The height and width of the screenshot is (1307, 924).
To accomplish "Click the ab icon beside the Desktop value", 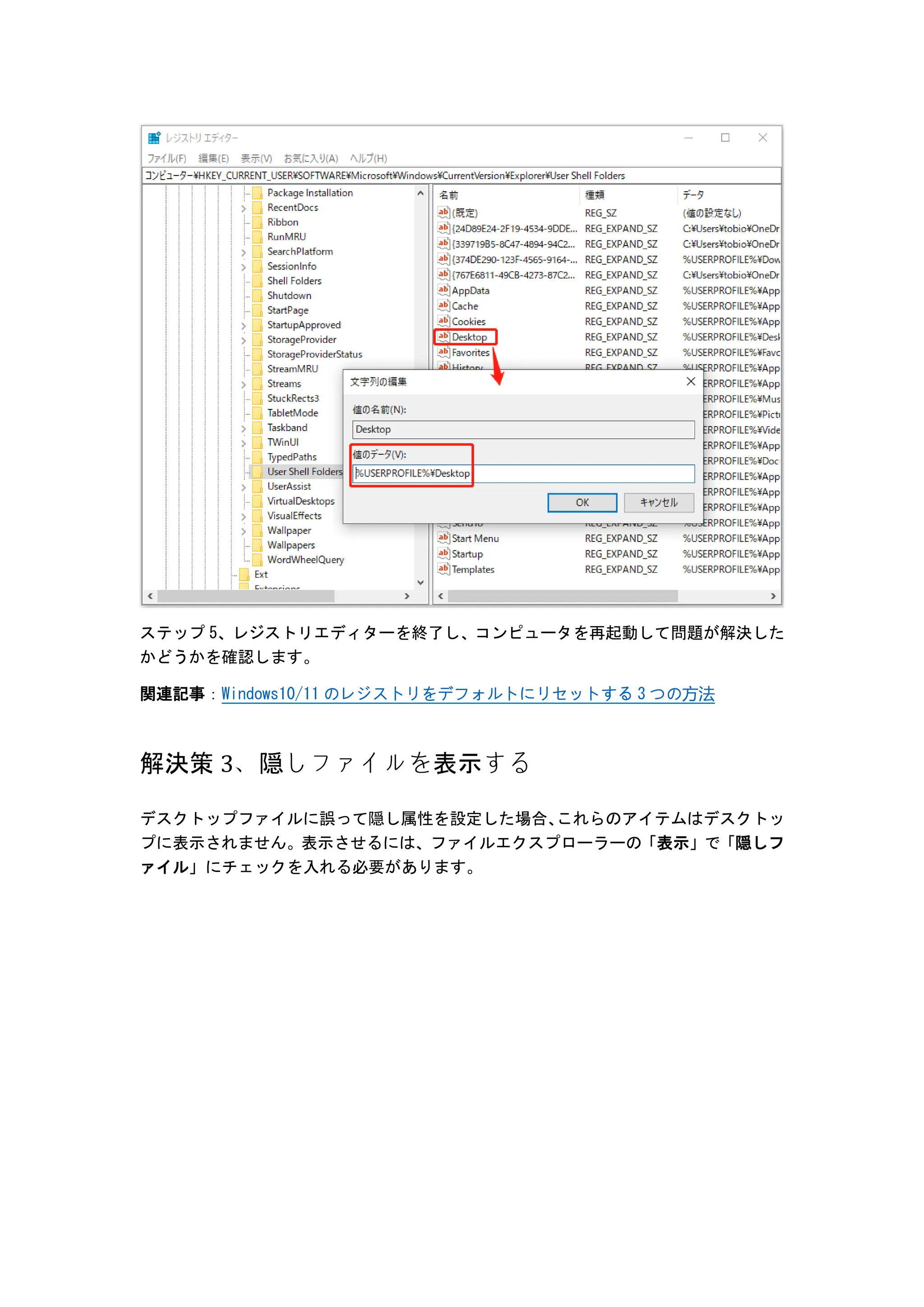I will click(443, 336).
